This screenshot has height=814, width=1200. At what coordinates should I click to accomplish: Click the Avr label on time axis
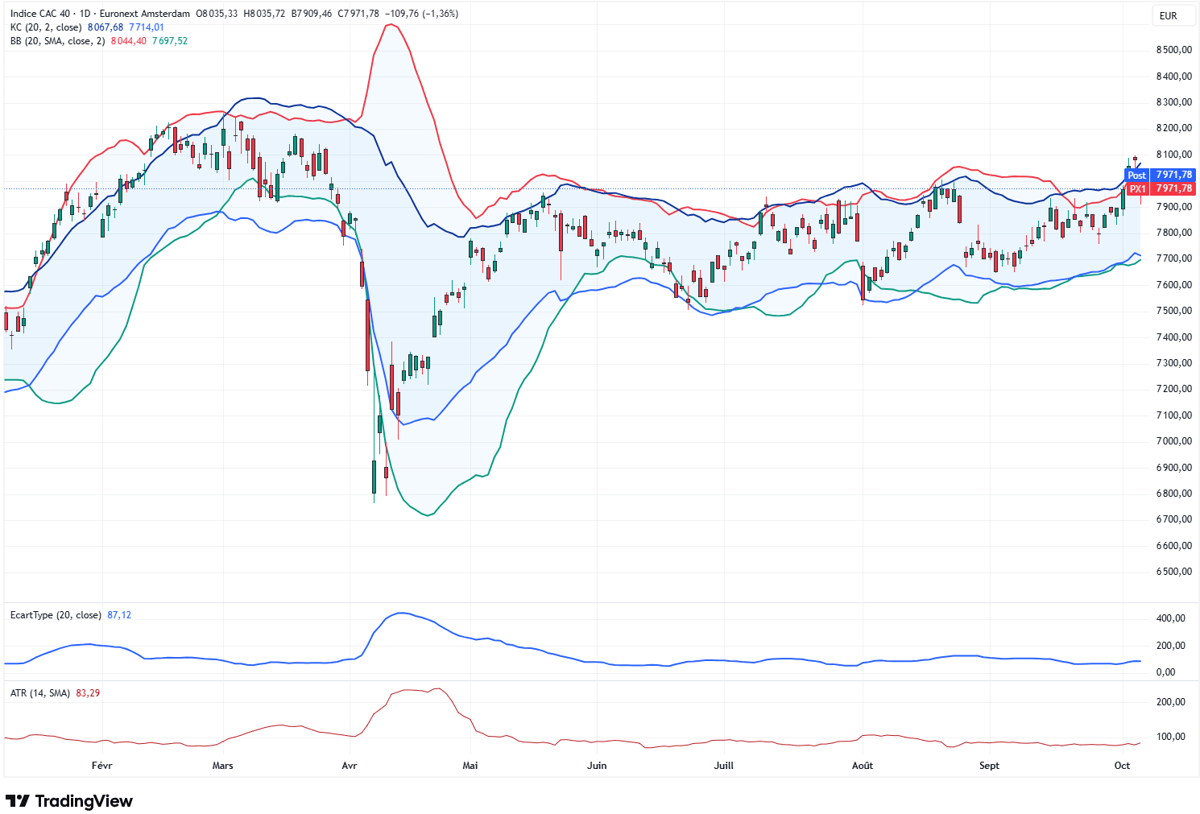point(349,765)
